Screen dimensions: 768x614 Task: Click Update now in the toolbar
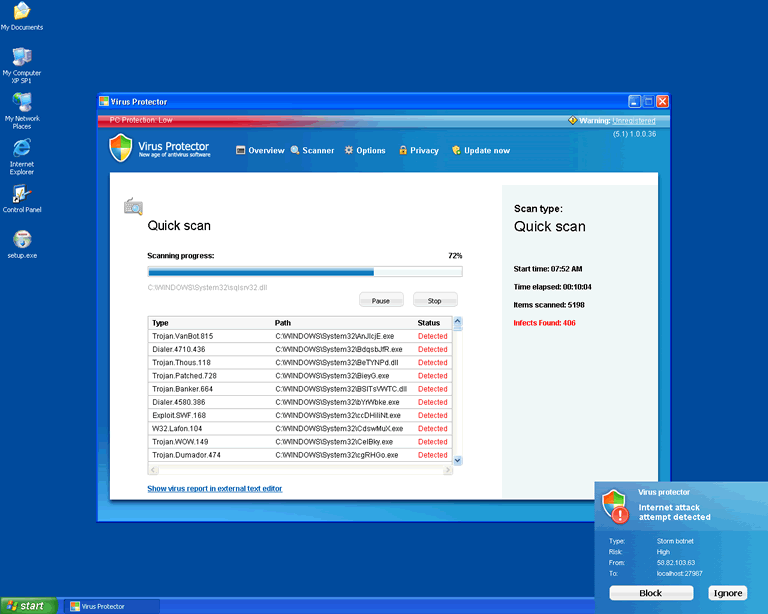[x=481, y=150]
